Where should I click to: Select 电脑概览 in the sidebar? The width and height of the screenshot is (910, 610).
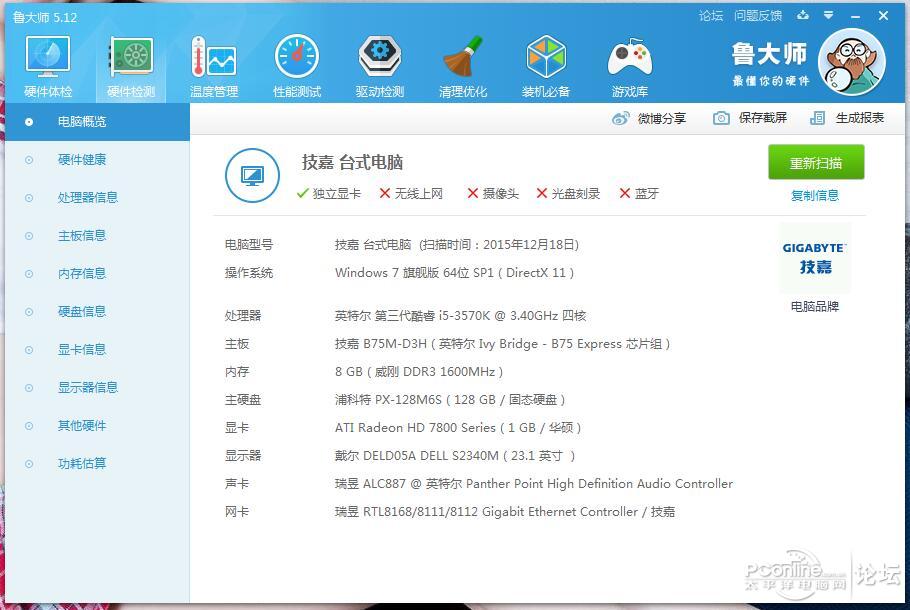(x=98, y=122)
